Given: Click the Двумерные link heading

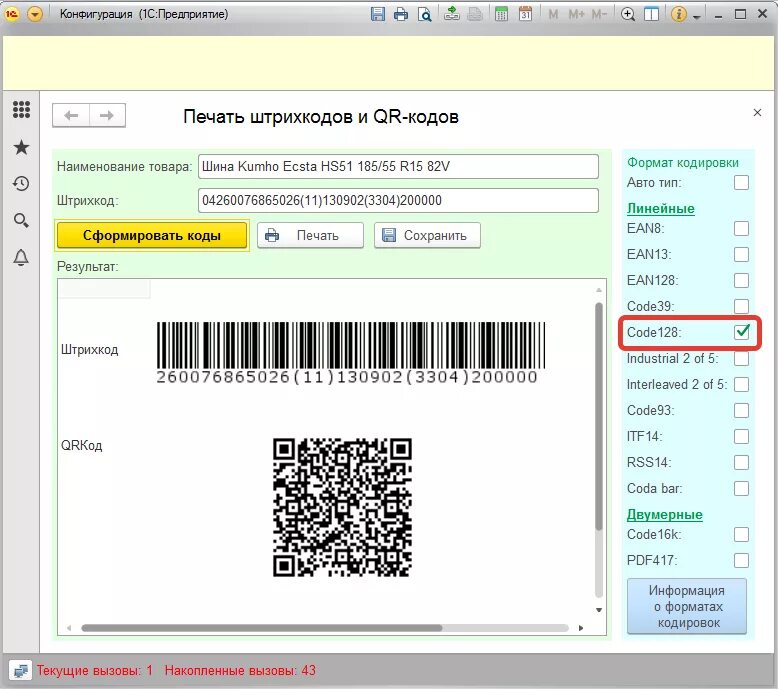Looking at the screenshot, I should [664, 514].
